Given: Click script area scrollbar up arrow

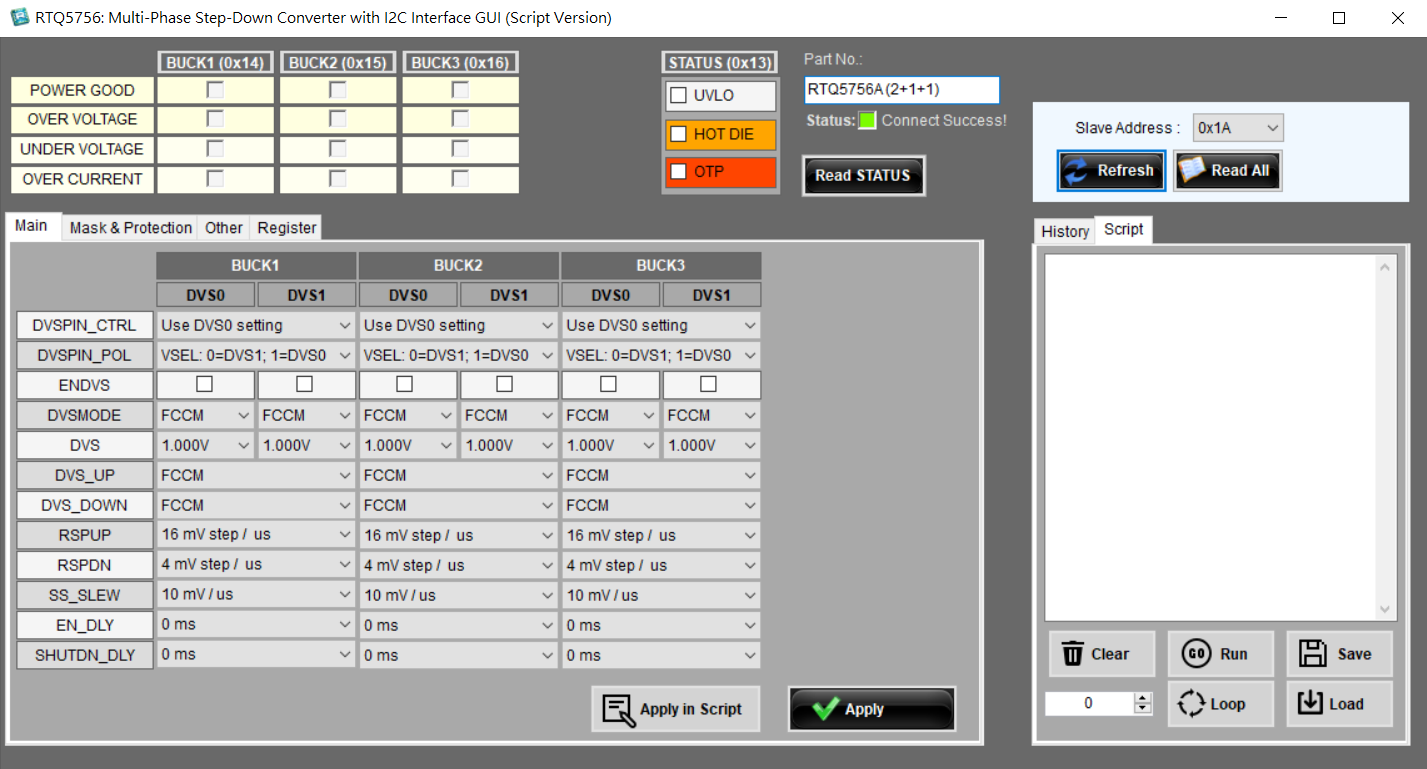Looking at the screenshot, I should click(x=1385, y=267).
